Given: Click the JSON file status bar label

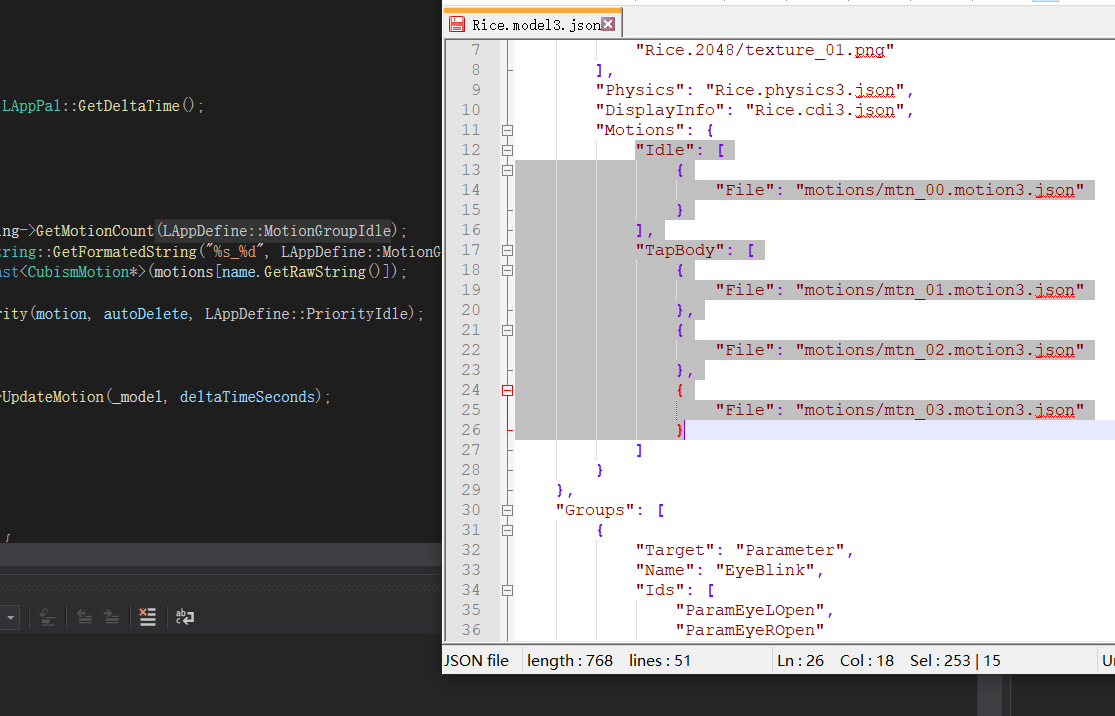Looking at the screenshot, I should tap(477, 660).
